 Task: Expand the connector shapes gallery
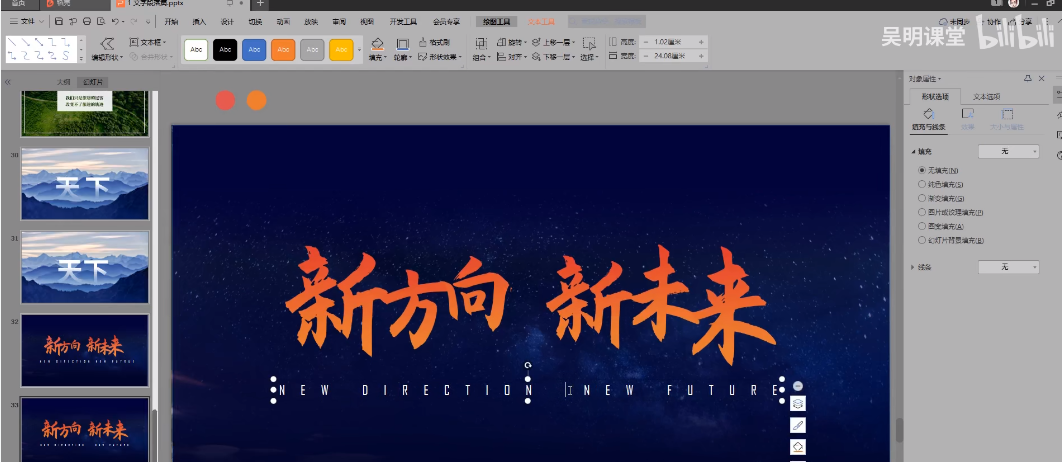(82, 59)
